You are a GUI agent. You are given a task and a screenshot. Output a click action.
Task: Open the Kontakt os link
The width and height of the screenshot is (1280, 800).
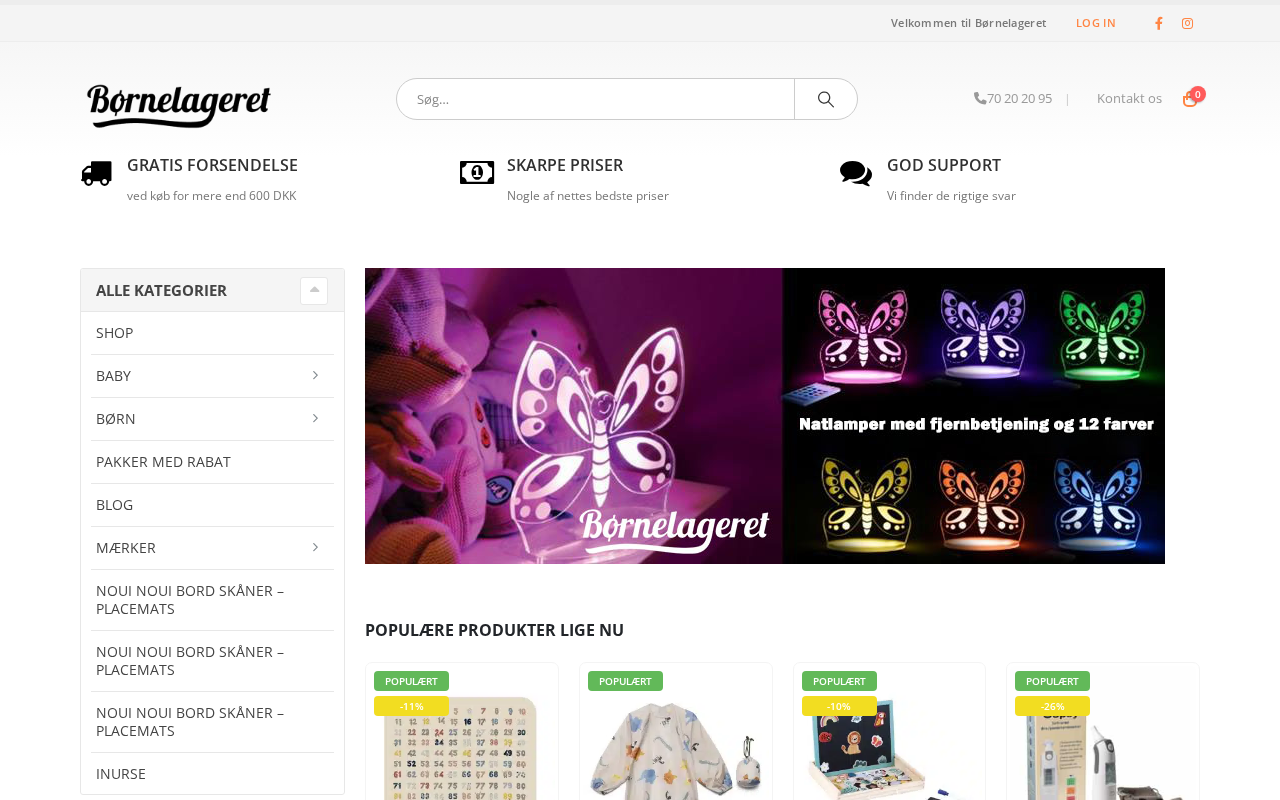pos(1129,98)
